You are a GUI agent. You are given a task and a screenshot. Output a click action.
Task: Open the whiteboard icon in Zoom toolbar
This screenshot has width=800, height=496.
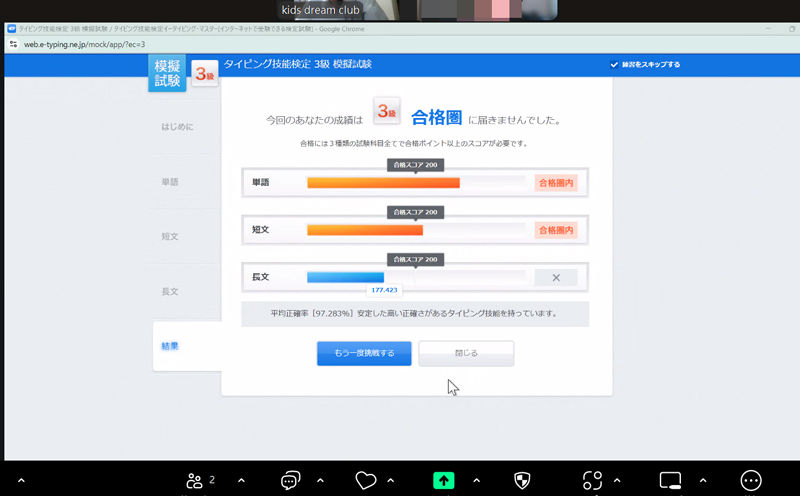tap(671, 480)
